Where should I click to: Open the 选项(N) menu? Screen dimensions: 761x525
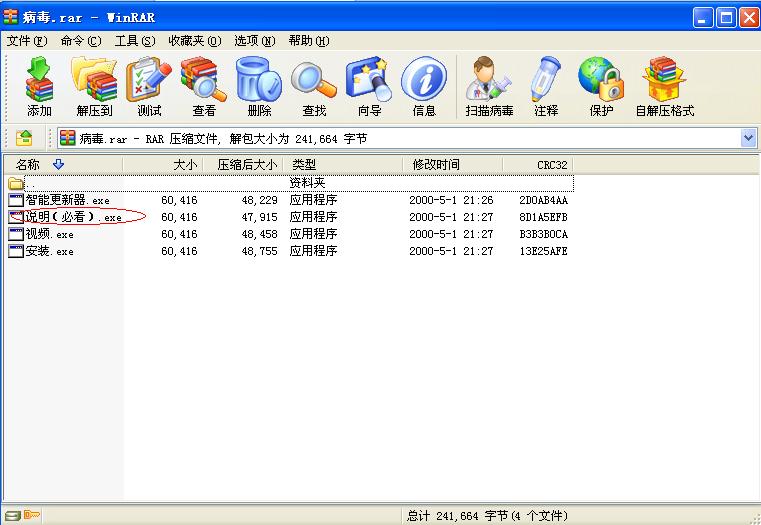click(x=255, y=41)
